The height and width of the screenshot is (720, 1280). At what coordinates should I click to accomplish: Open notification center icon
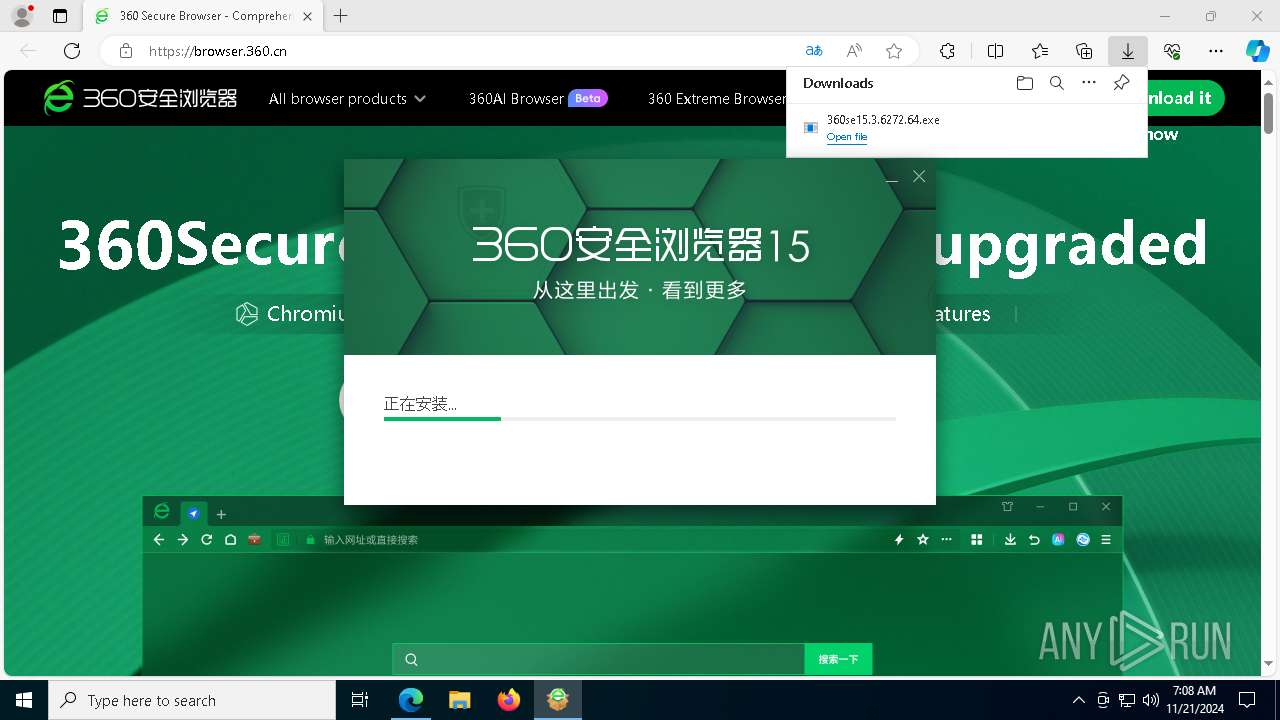click(1247, 700)
